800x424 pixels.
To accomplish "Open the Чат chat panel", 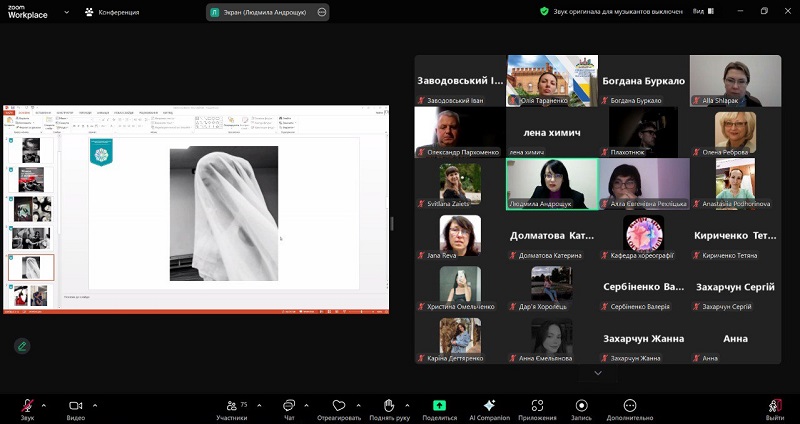I will 288,406.
